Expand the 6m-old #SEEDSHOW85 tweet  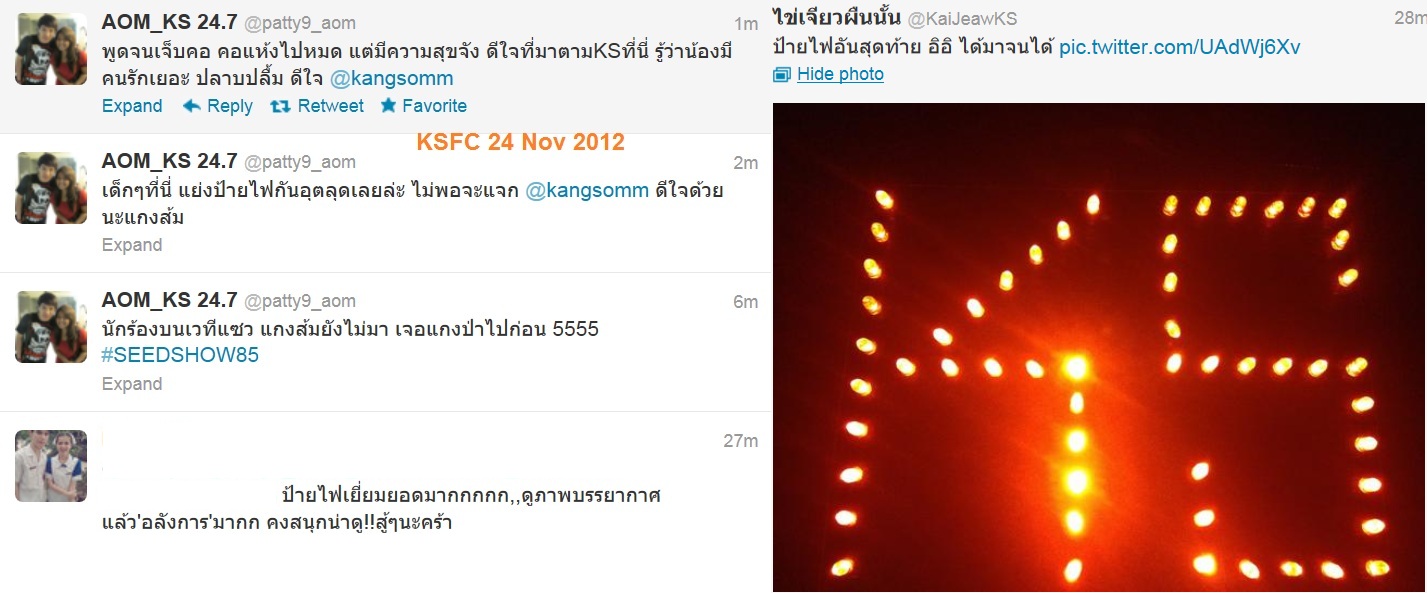click(132, 384)
